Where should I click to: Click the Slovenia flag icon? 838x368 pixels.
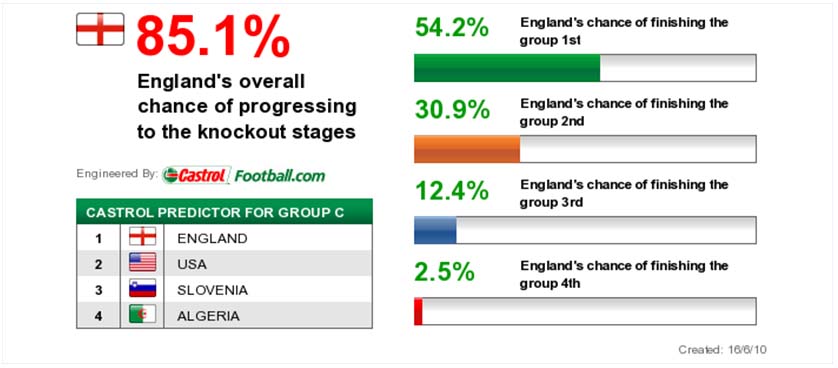[x=143, y=289]
